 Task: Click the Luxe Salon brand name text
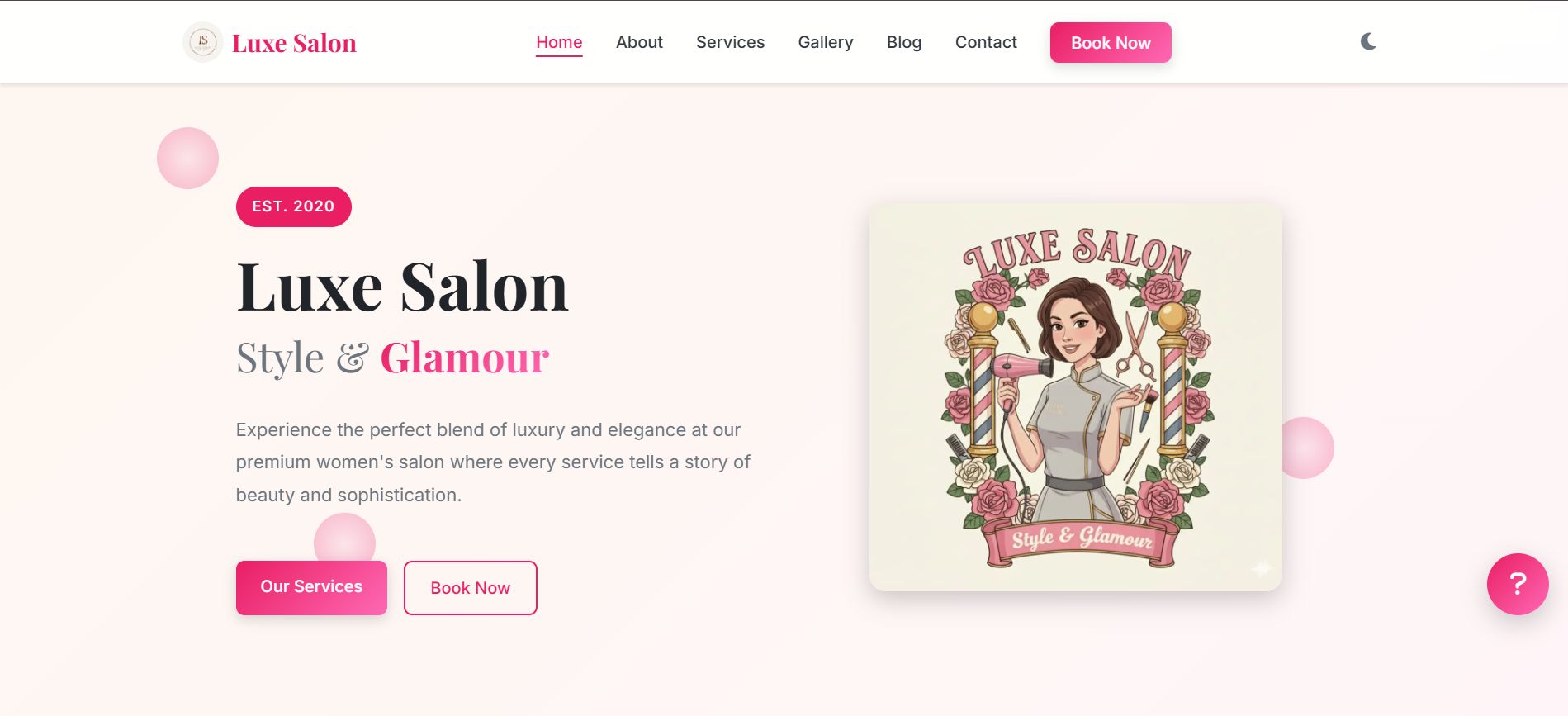[x=294, y=43]
